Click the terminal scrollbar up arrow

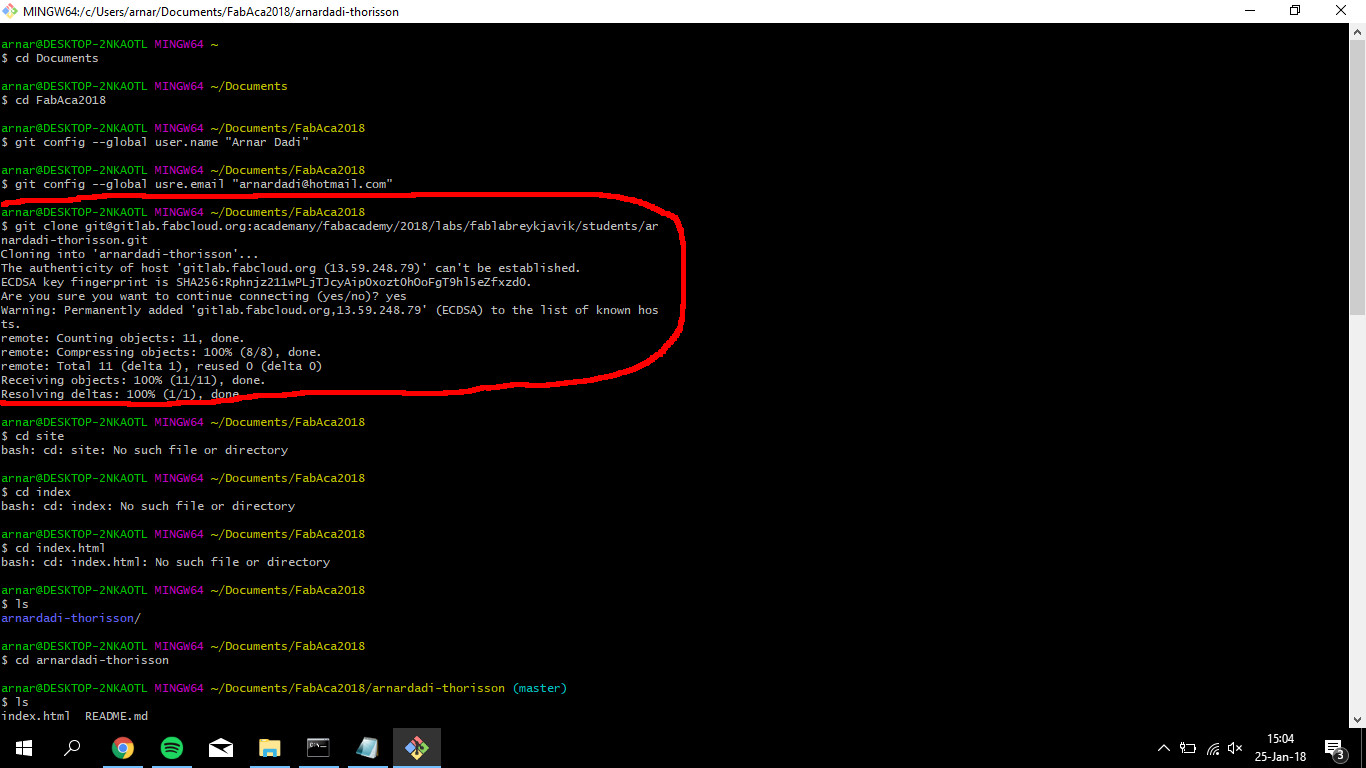point(1357,32)
